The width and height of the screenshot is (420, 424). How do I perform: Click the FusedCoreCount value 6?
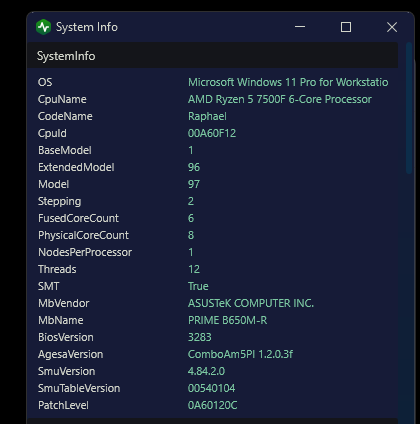tap(191, 218)
